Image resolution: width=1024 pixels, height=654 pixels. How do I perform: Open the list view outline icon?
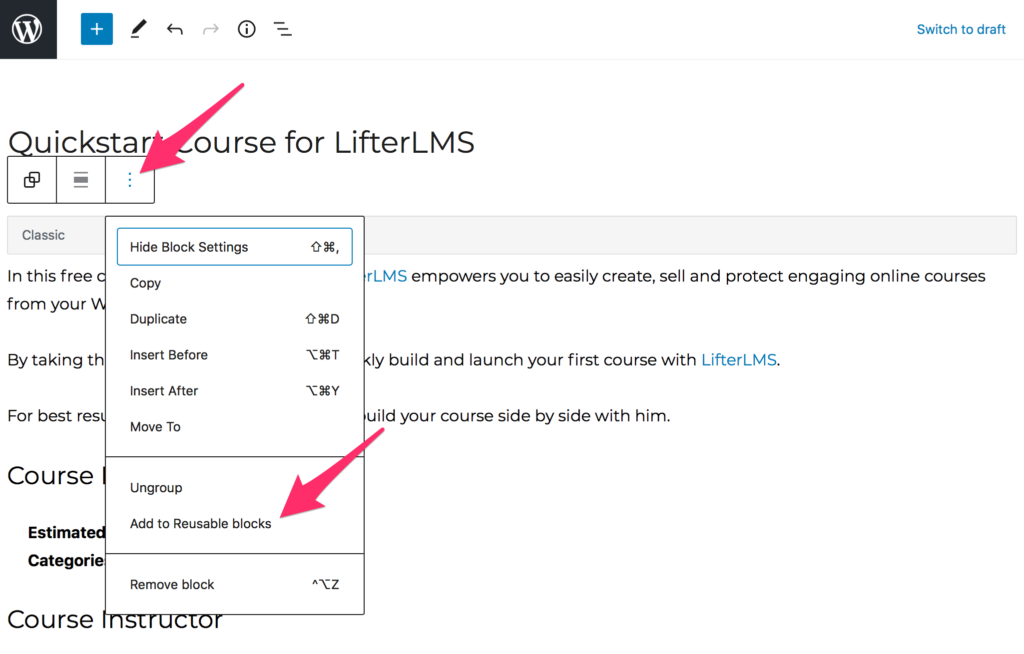coord(282,29)
